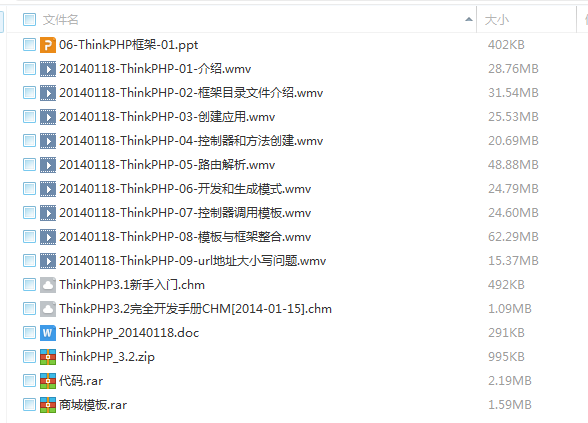Sort by the 文件名 column header label

(60, 20)
